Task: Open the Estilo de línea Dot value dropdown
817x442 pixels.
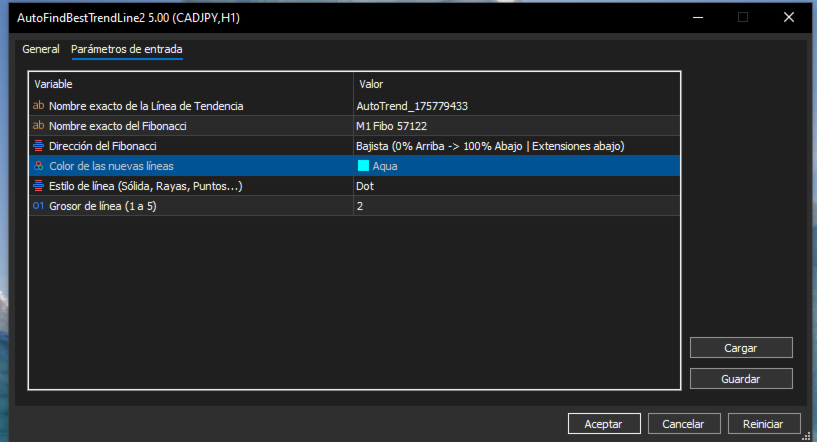Action: click(x=516, y=186)
